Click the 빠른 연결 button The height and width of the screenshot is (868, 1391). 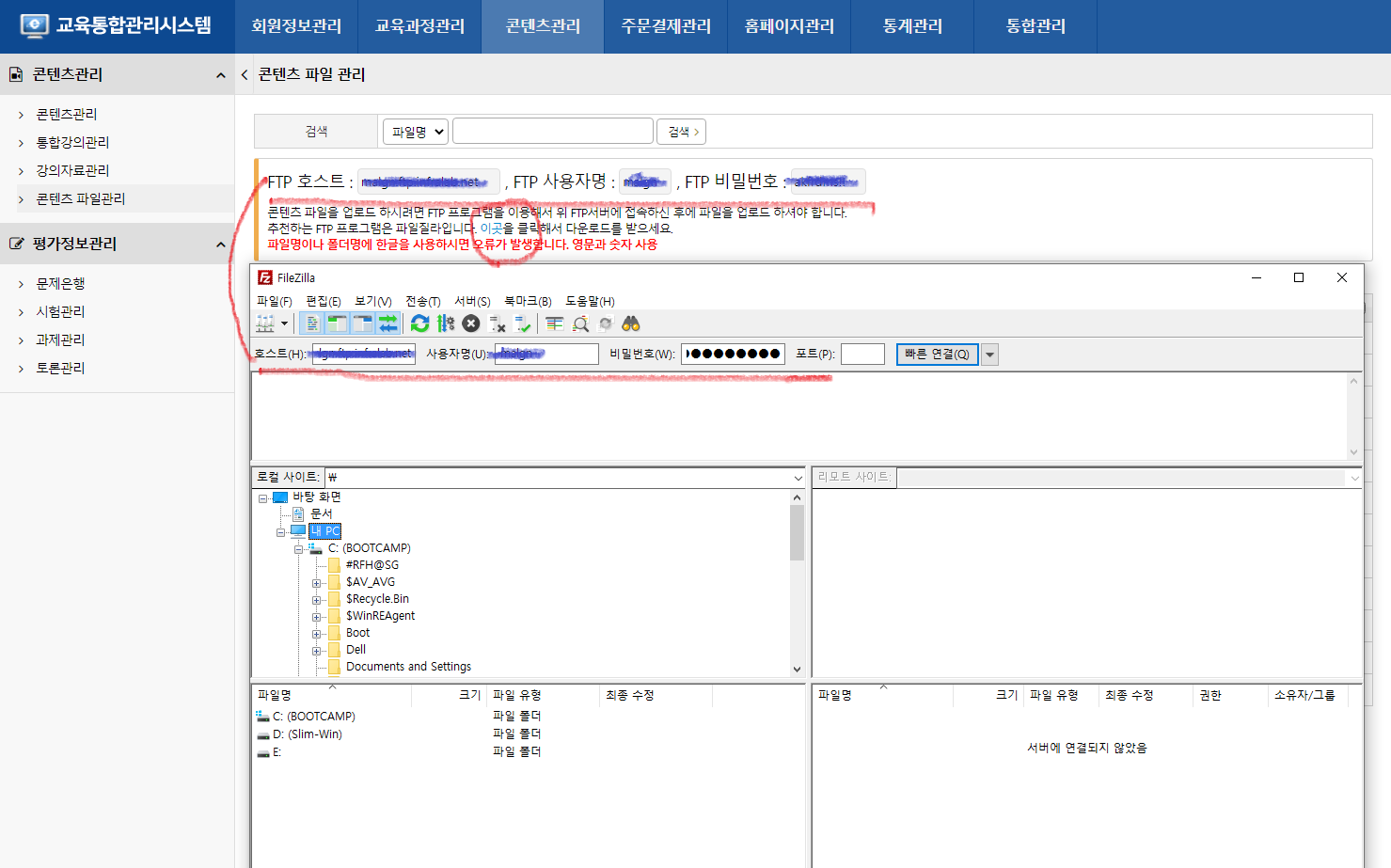click(x=937, y=355)
